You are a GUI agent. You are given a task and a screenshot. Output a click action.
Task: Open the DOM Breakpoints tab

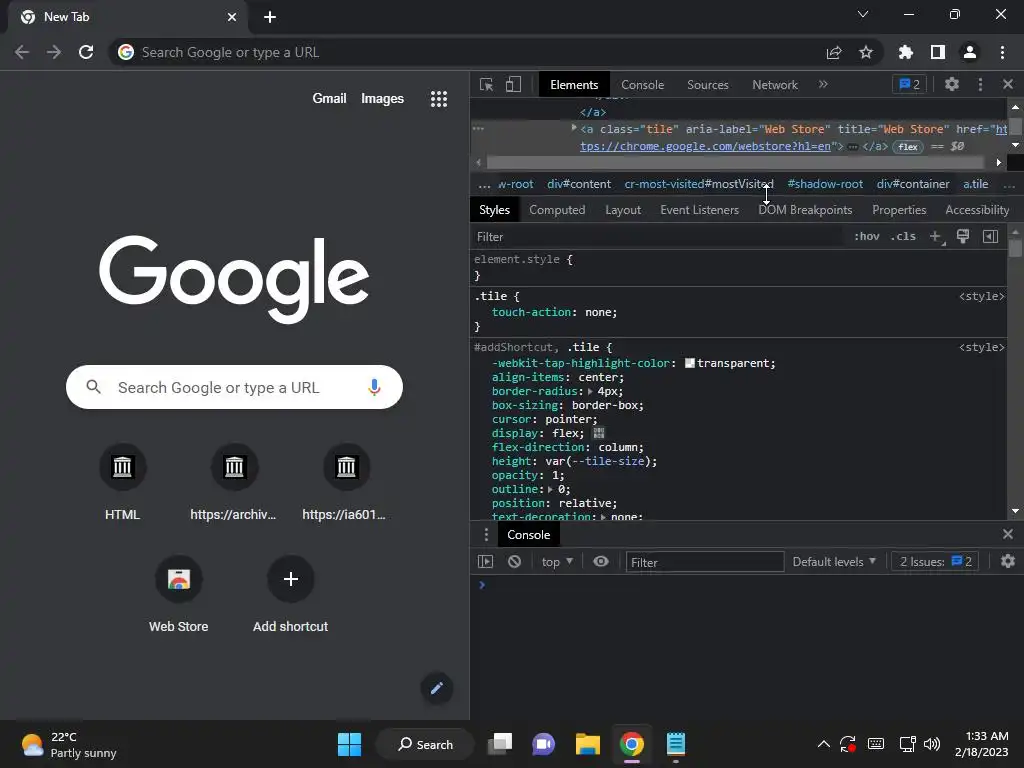click(805, 210)
